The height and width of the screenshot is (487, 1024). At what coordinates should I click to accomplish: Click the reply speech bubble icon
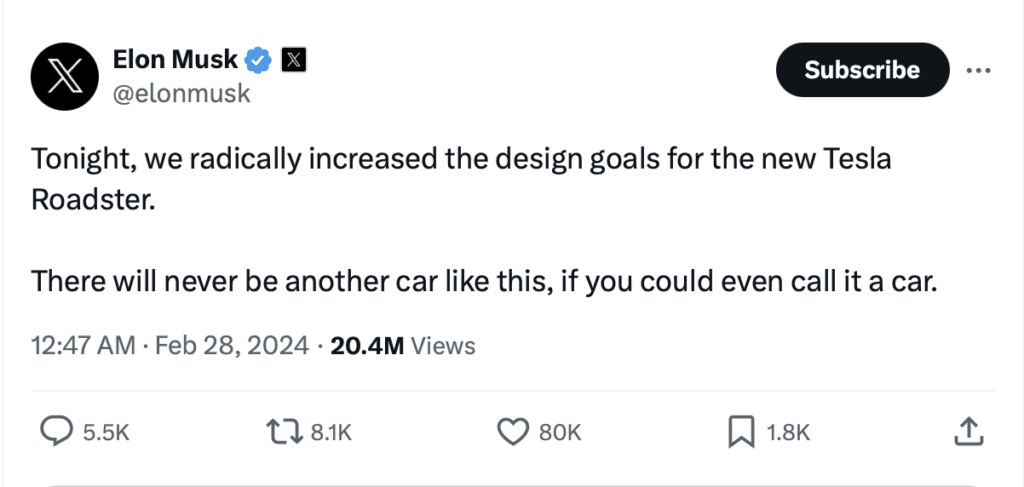tap(55, 431)
